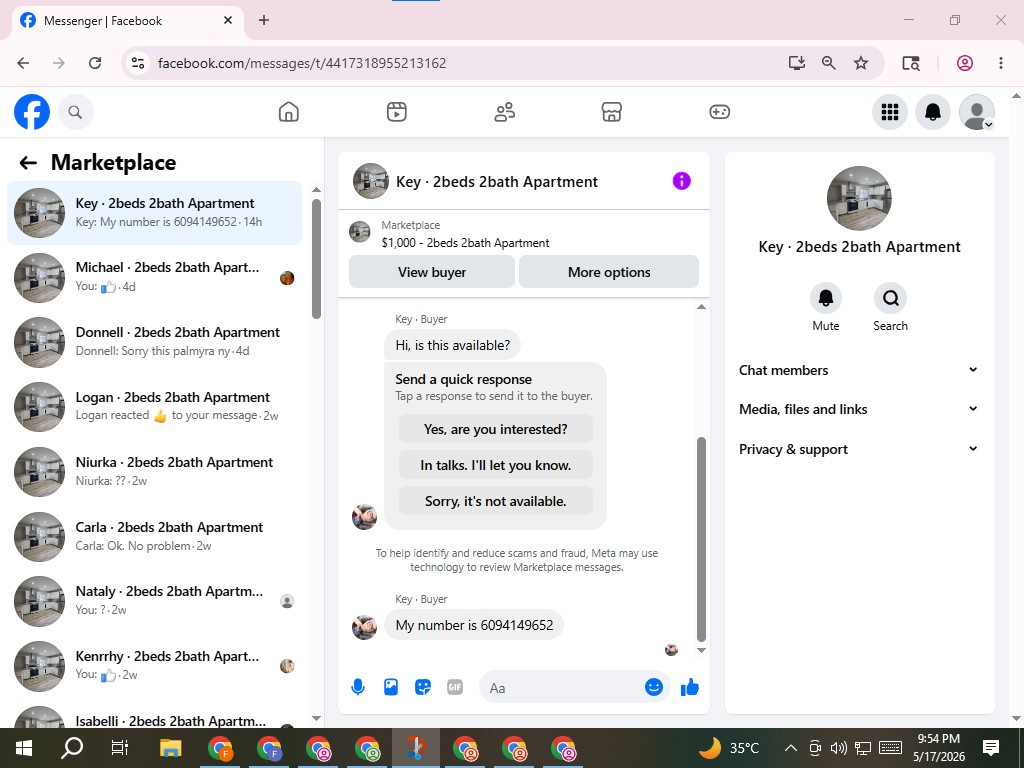Open the Friends icon in top bar

pos(504,112)
